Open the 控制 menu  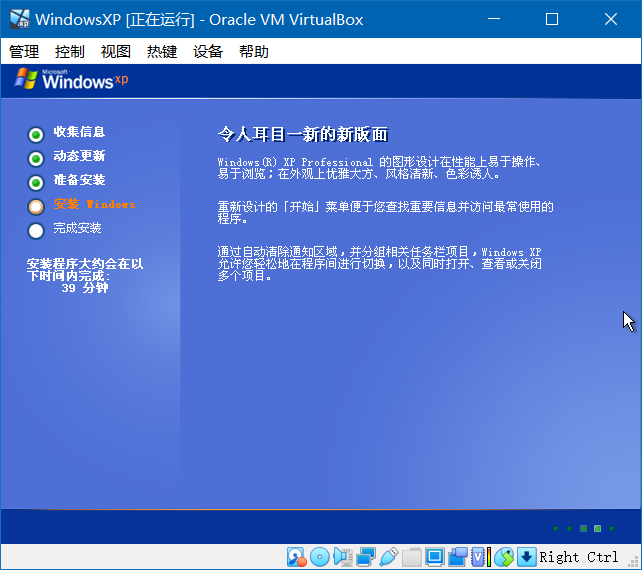click(x=70, y=52)
